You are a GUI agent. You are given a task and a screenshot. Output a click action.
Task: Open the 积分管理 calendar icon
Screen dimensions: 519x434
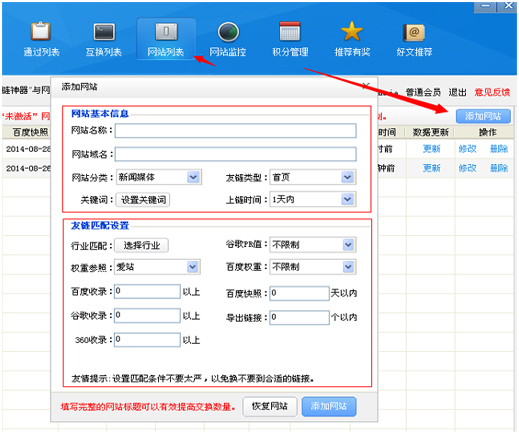(x=290, y=32)
